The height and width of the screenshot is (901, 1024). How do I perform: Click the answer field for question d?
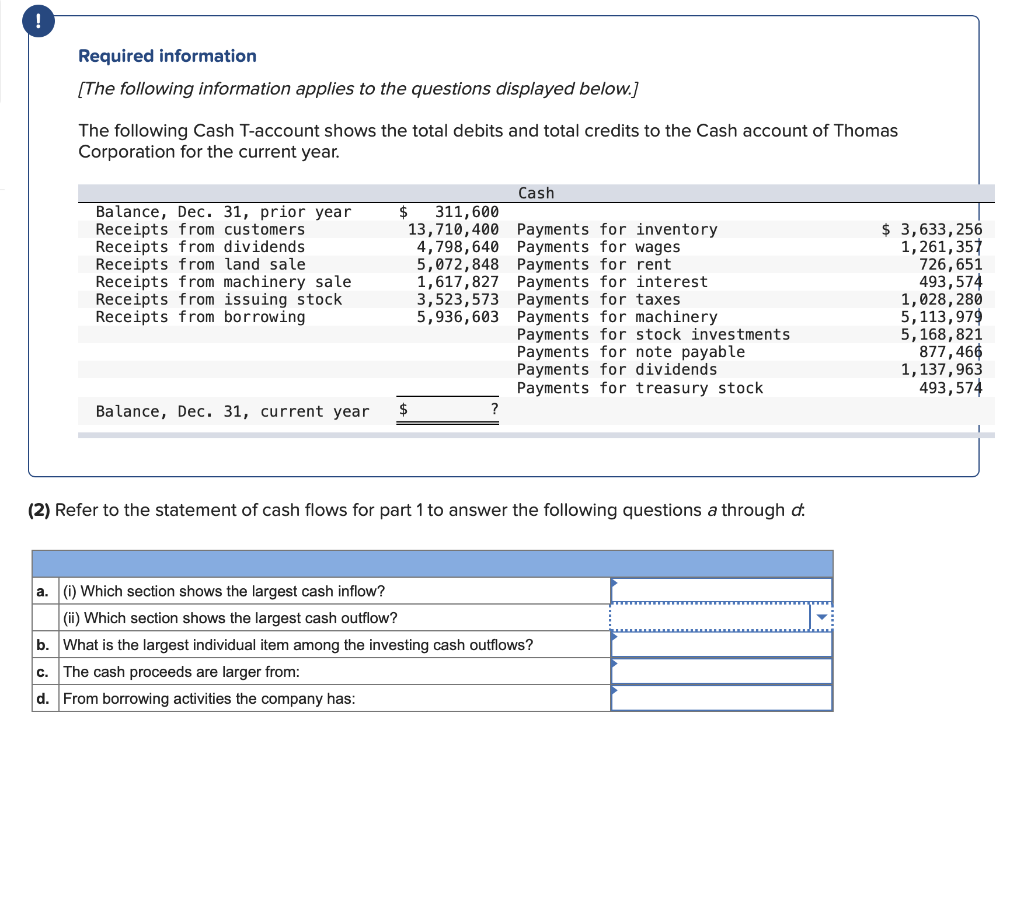[x=723, y=698]
